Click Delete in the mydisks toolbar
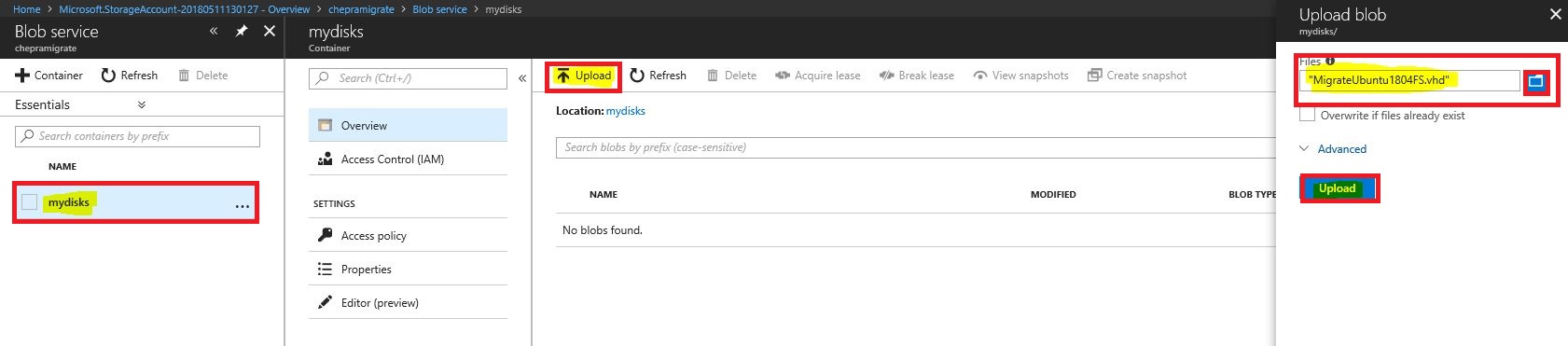The width and height of the screenshot is (1568, 346). coord(731,76)
